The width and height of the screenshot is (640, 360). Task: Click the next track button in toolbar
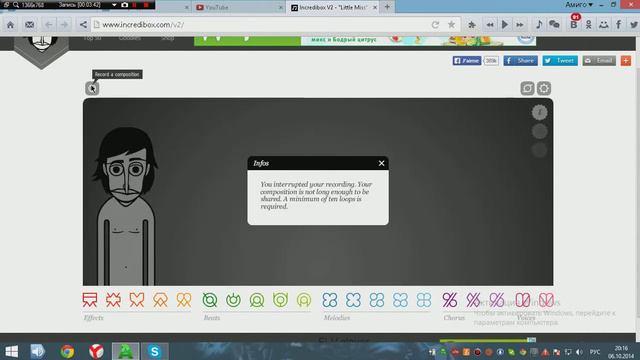(x=520, y=25)
